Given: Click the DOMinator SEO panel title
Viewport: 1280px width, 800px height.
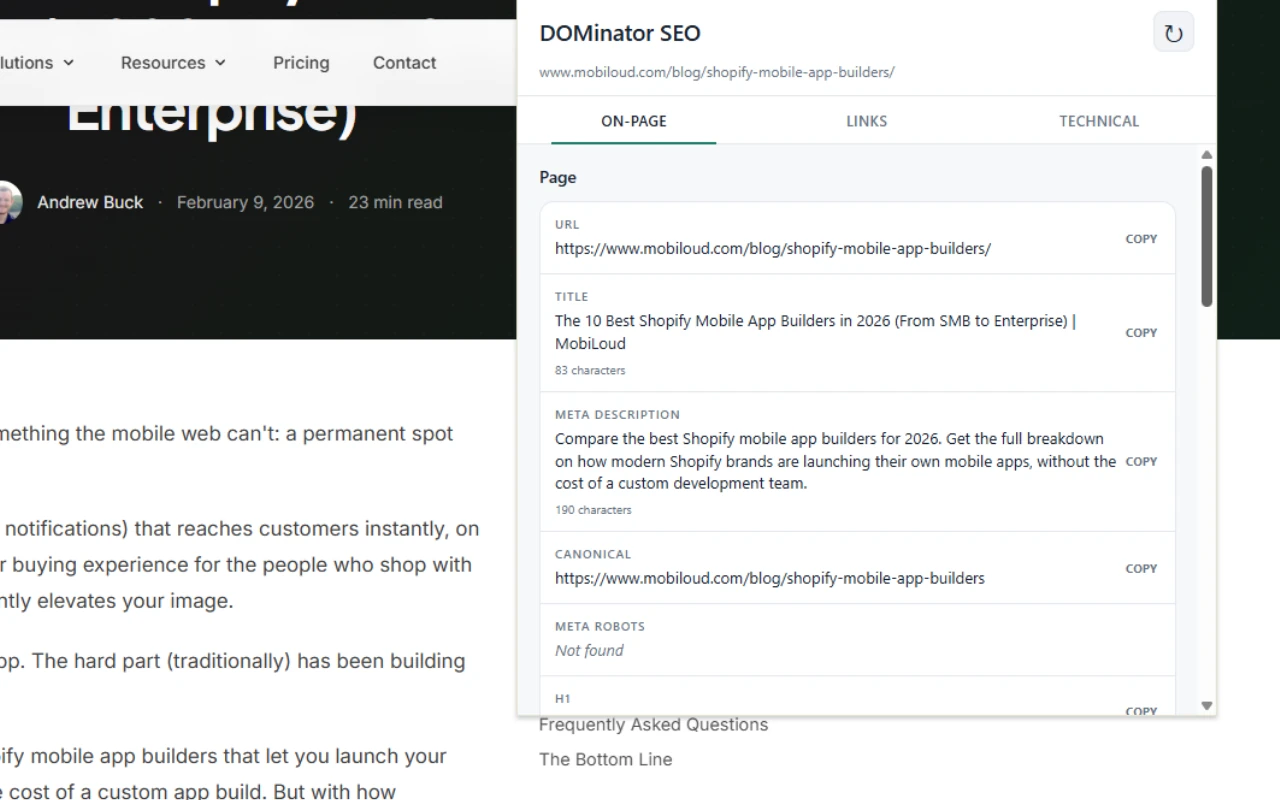Looking at the screenshot, I should tap(620, 33).
